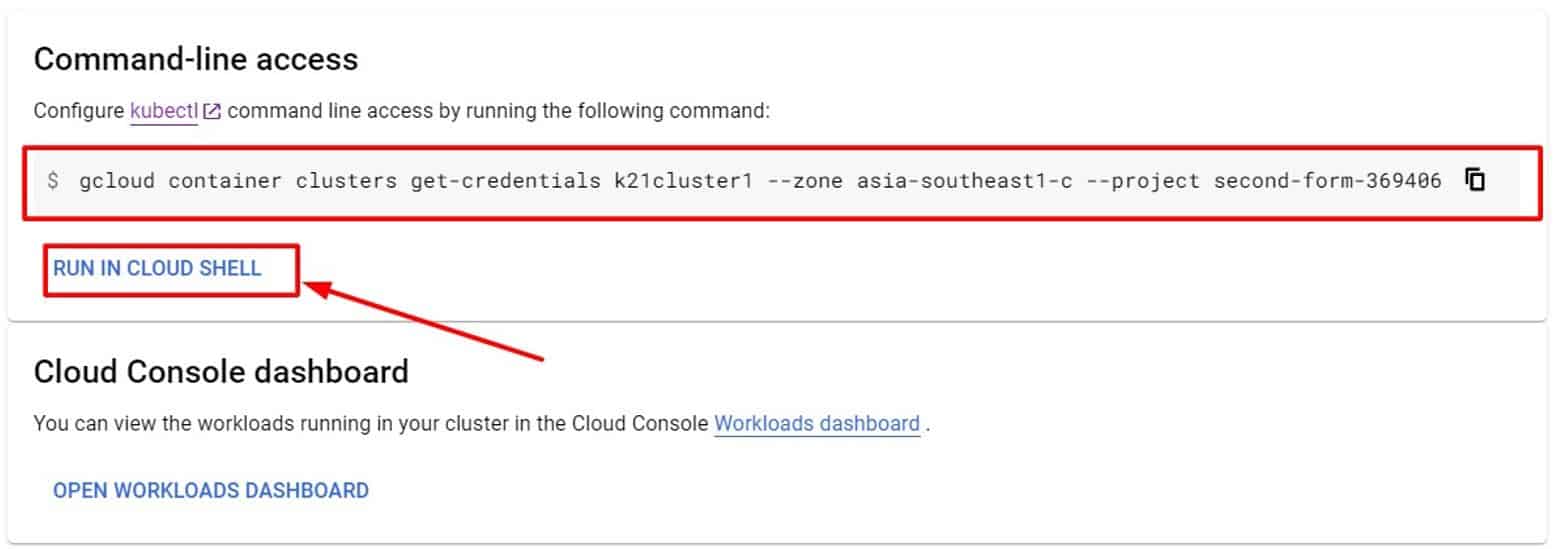Click the external-link icon next to kubectl
The height and width of the screenshot is (549, 1555).
tap(211, 112)
